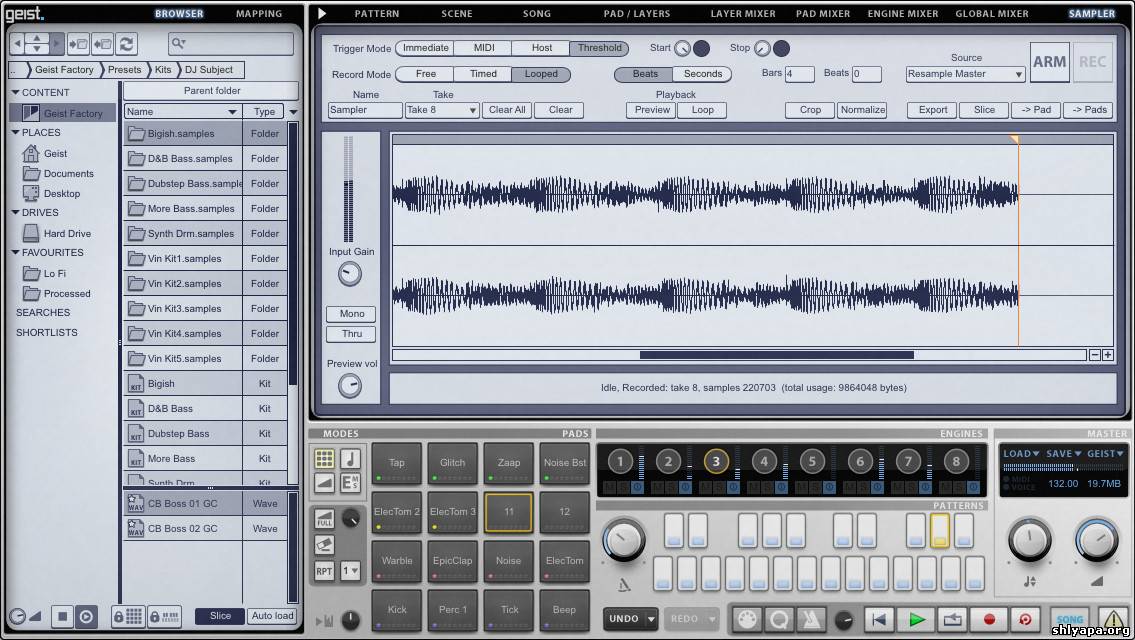Select the grid pad mode icon

coord(324,459)
